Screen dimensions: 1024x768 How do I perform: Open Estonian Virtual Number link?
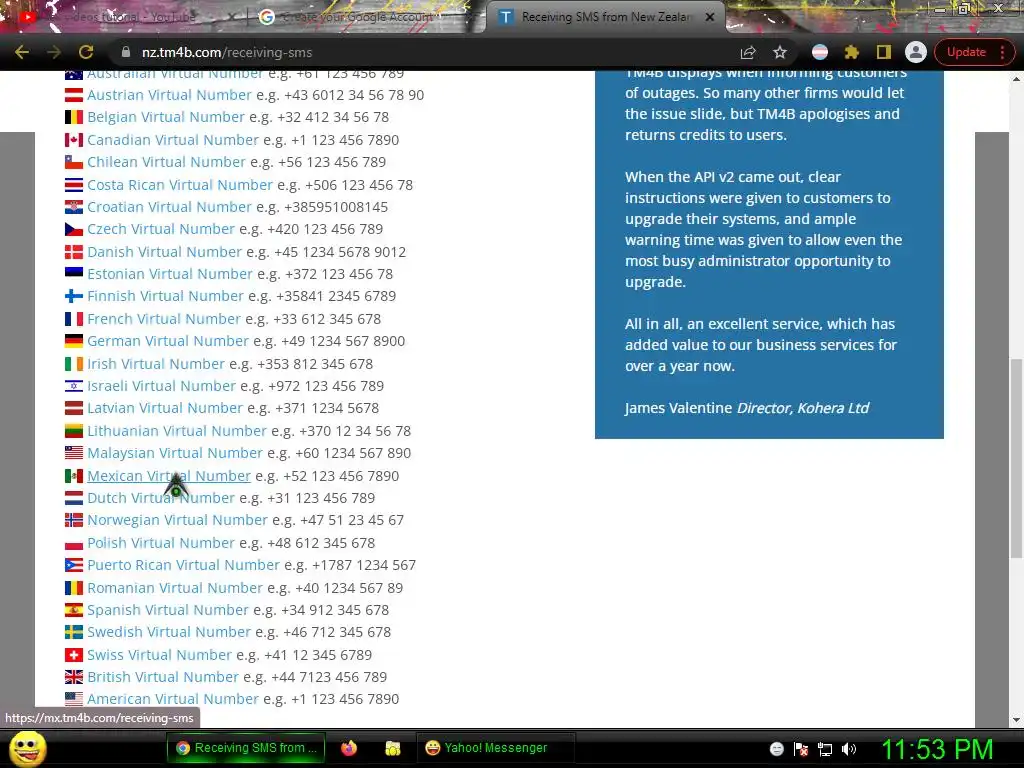tap(170, 274)
